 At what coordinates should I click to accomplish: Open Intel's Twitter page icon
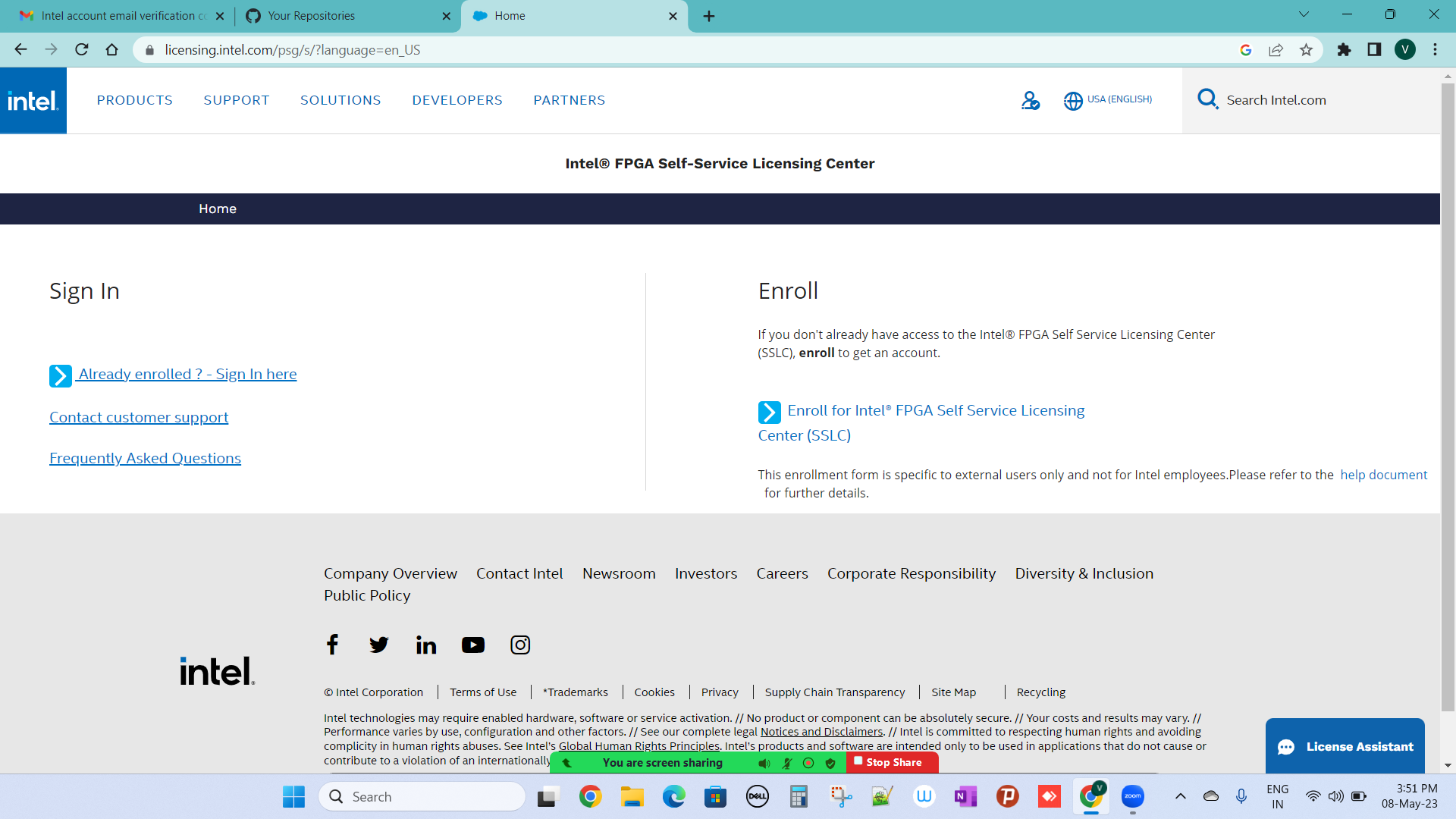(x=378, y=645)
